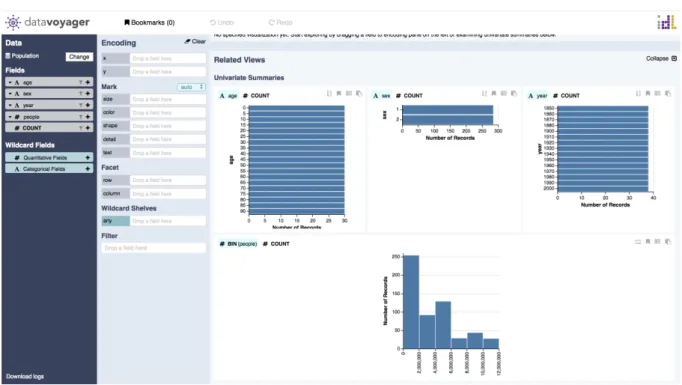This screenshot has height=385, width=682.
Task: Transpose axes of the BIN(people) chart
Action: [638, 242]
